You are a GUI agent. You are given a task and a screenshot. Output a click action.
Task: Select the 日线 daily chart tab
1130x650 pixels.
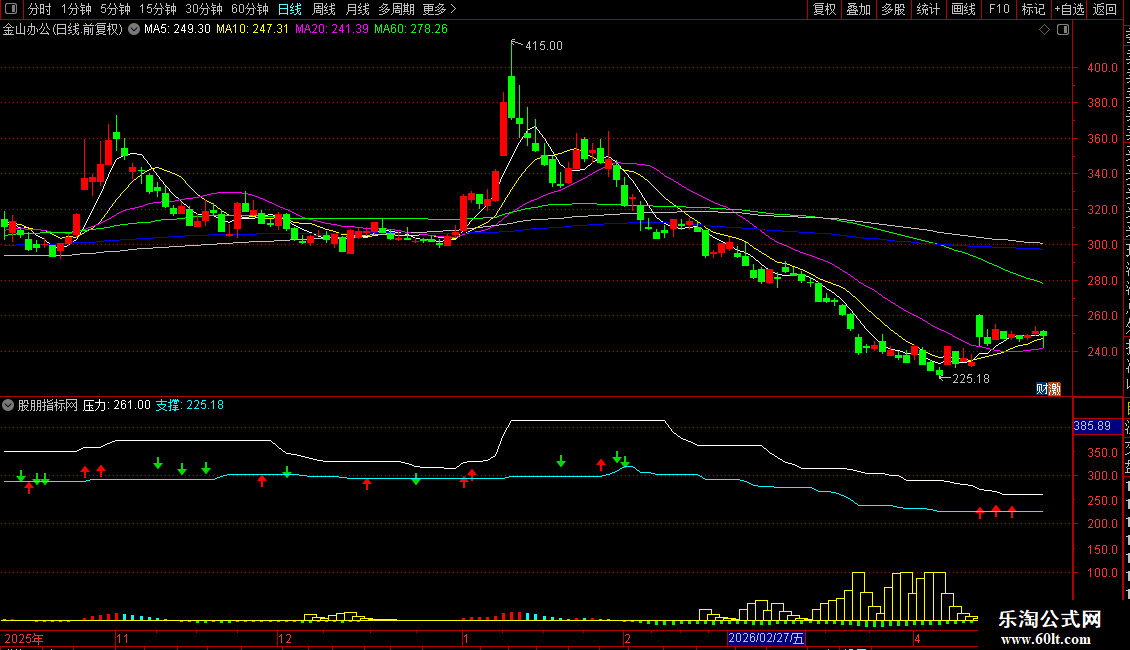click(x=290, y=9)
